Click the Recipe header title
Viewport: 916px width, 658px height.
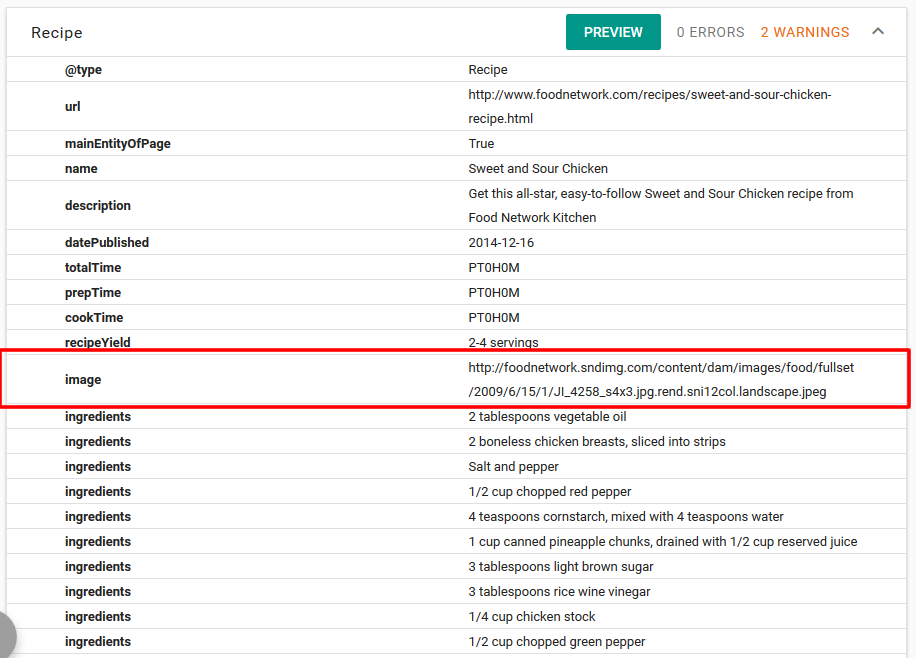tap(57, 33)
